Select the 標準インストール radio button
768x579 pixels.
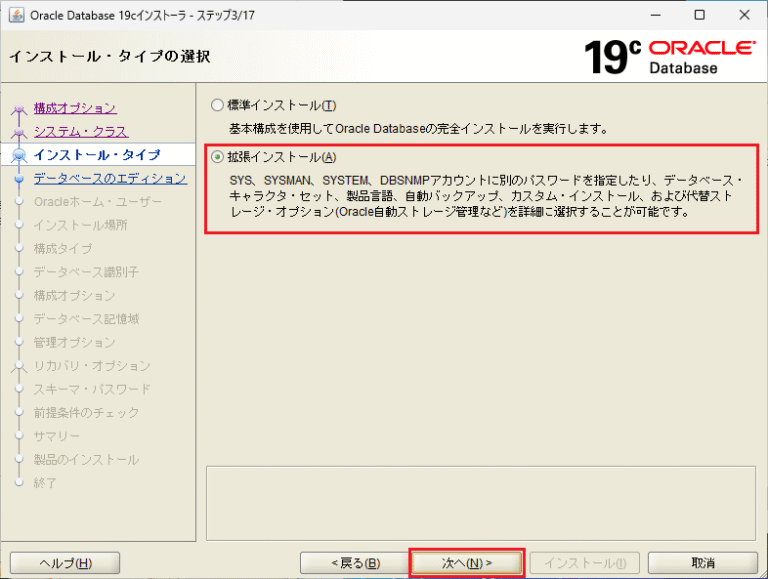click(x=217, y=105)
